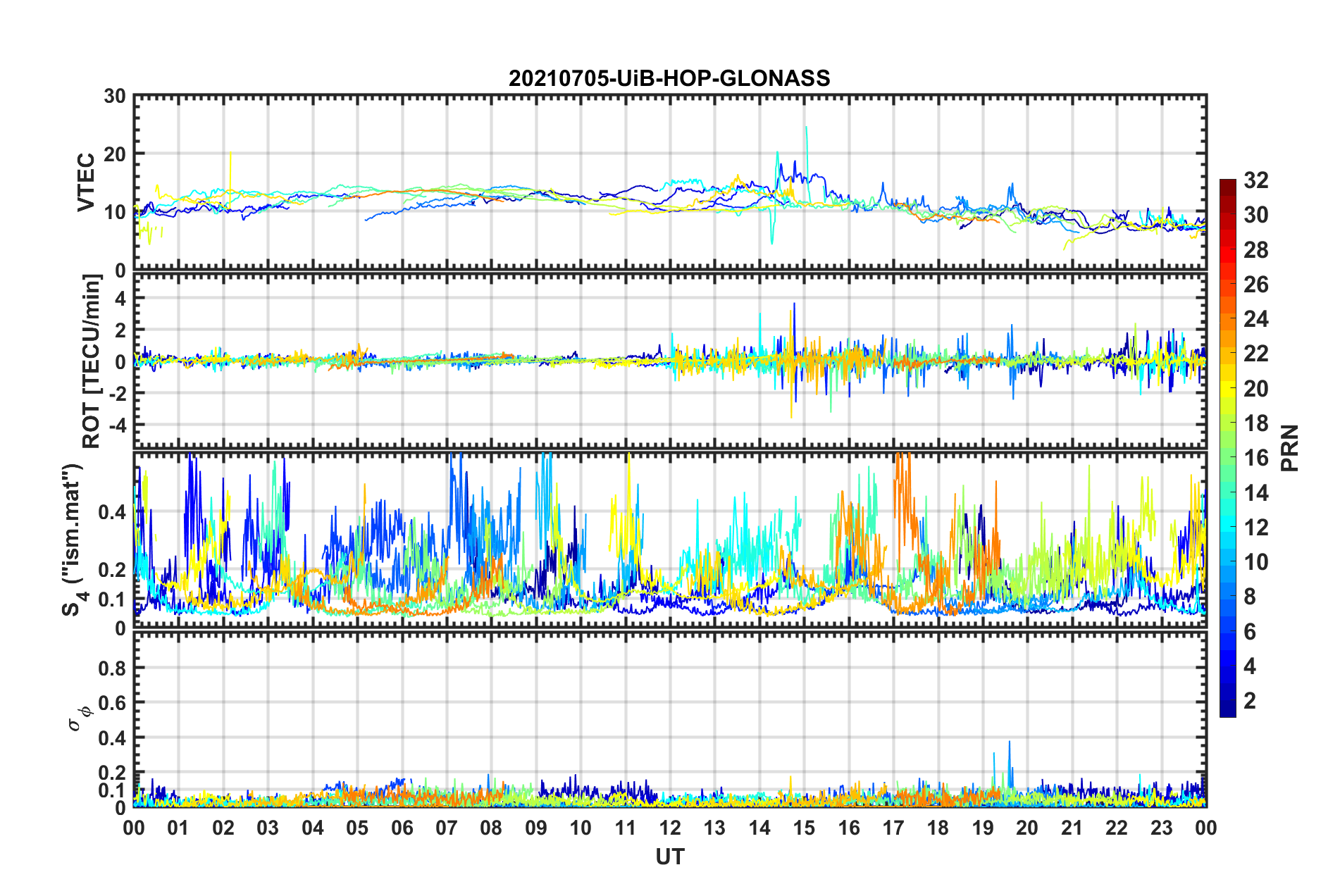1340x896 pixels.
Task: Click UT hour tick label 01
Action: coord(178,828)
